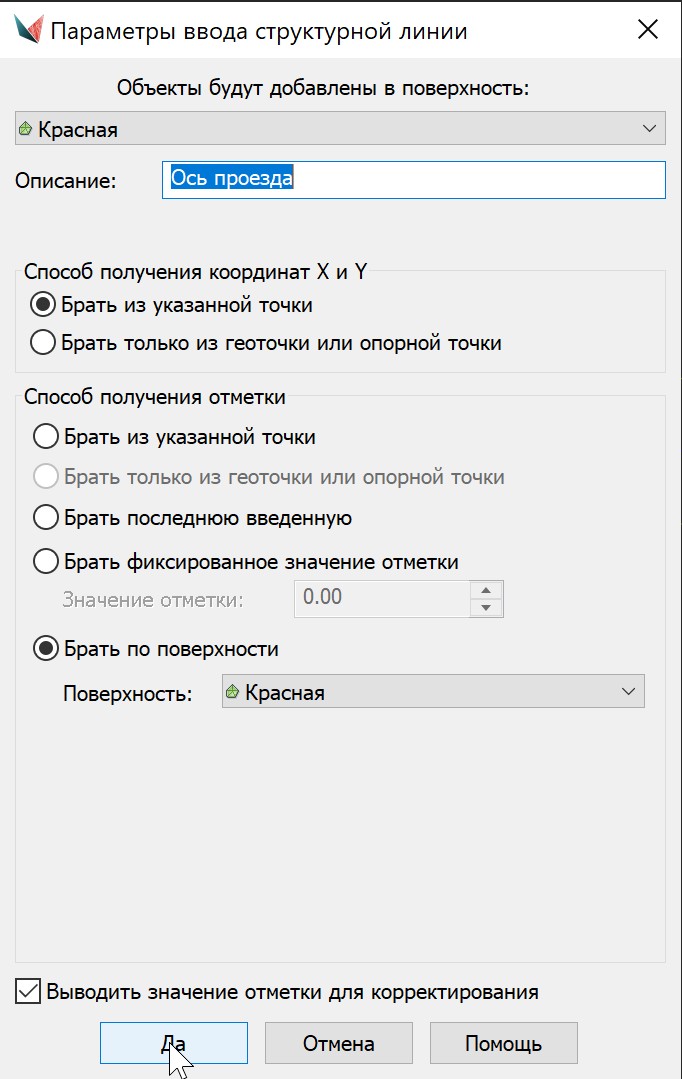
Task: Click the Описание field with Ось проезда
Action: click(413, 180)
